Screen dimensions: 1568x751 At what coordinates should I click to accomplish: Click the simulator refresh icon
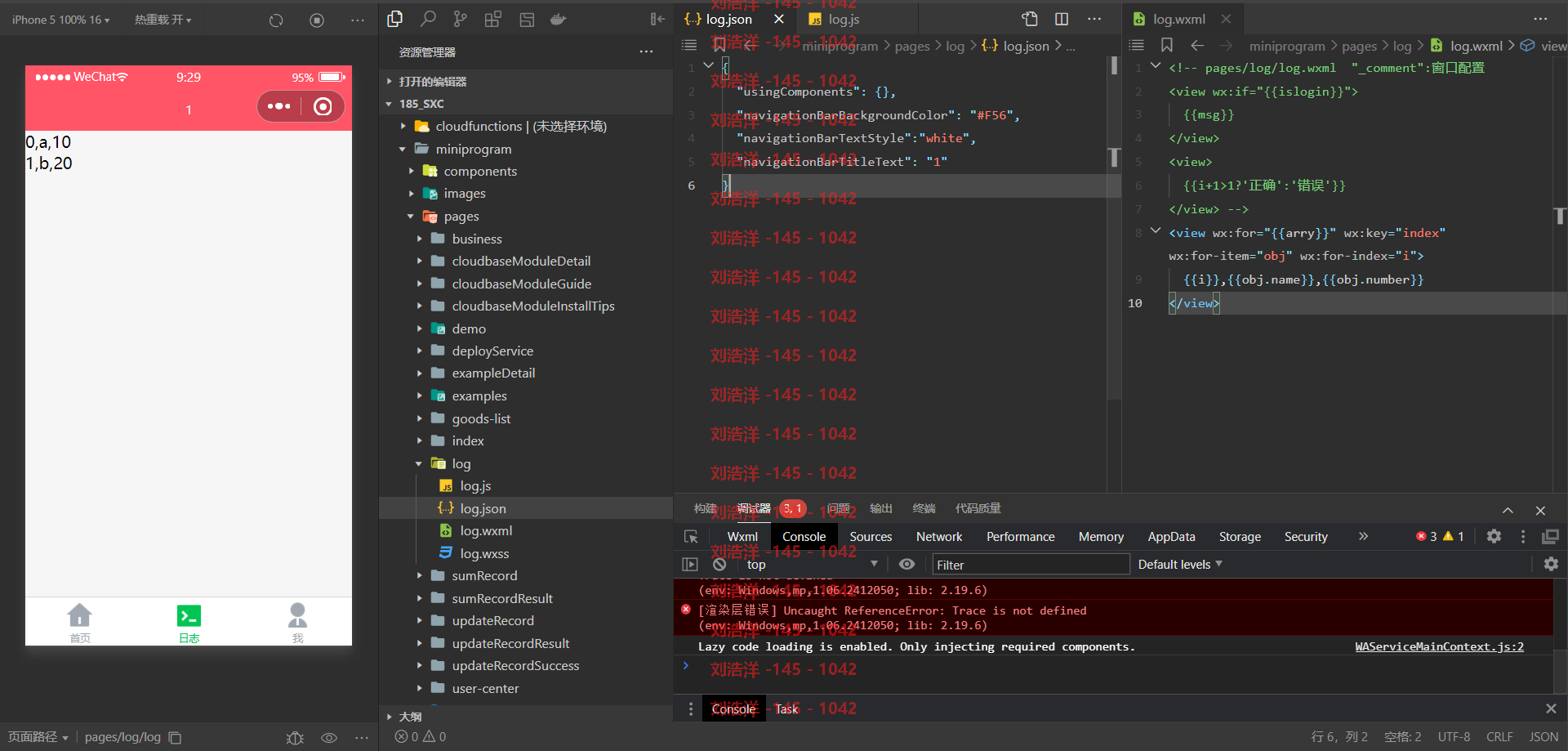tap(276, 20)
